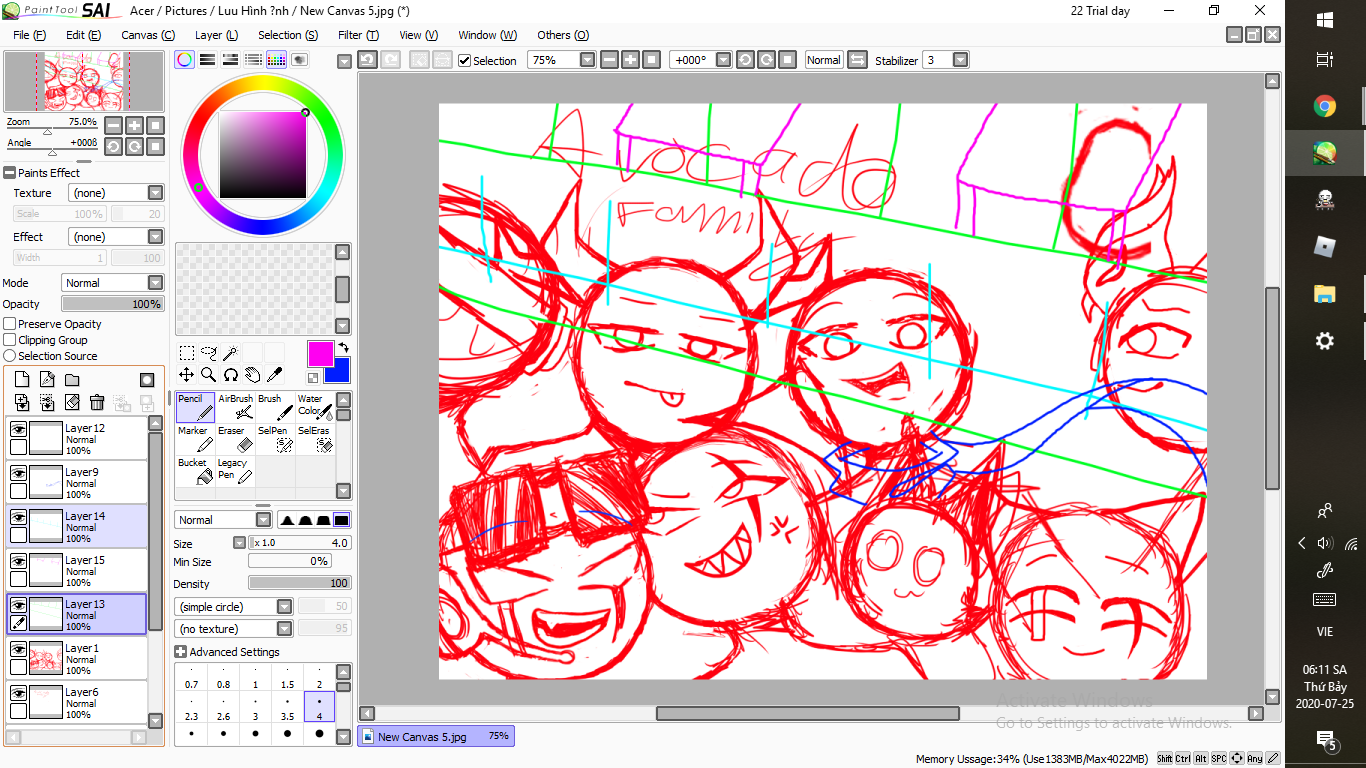Enable Preserve Opacity
Viewport: 1366px width, 768px height.
pyautogui.click(x=10, y=324)
